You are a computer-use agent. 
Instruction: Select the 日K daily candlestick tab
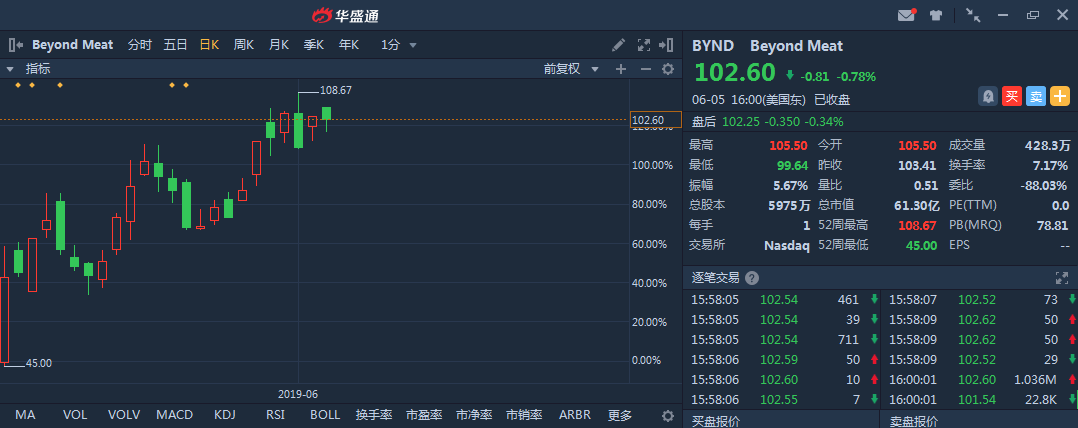pos(209,45)
